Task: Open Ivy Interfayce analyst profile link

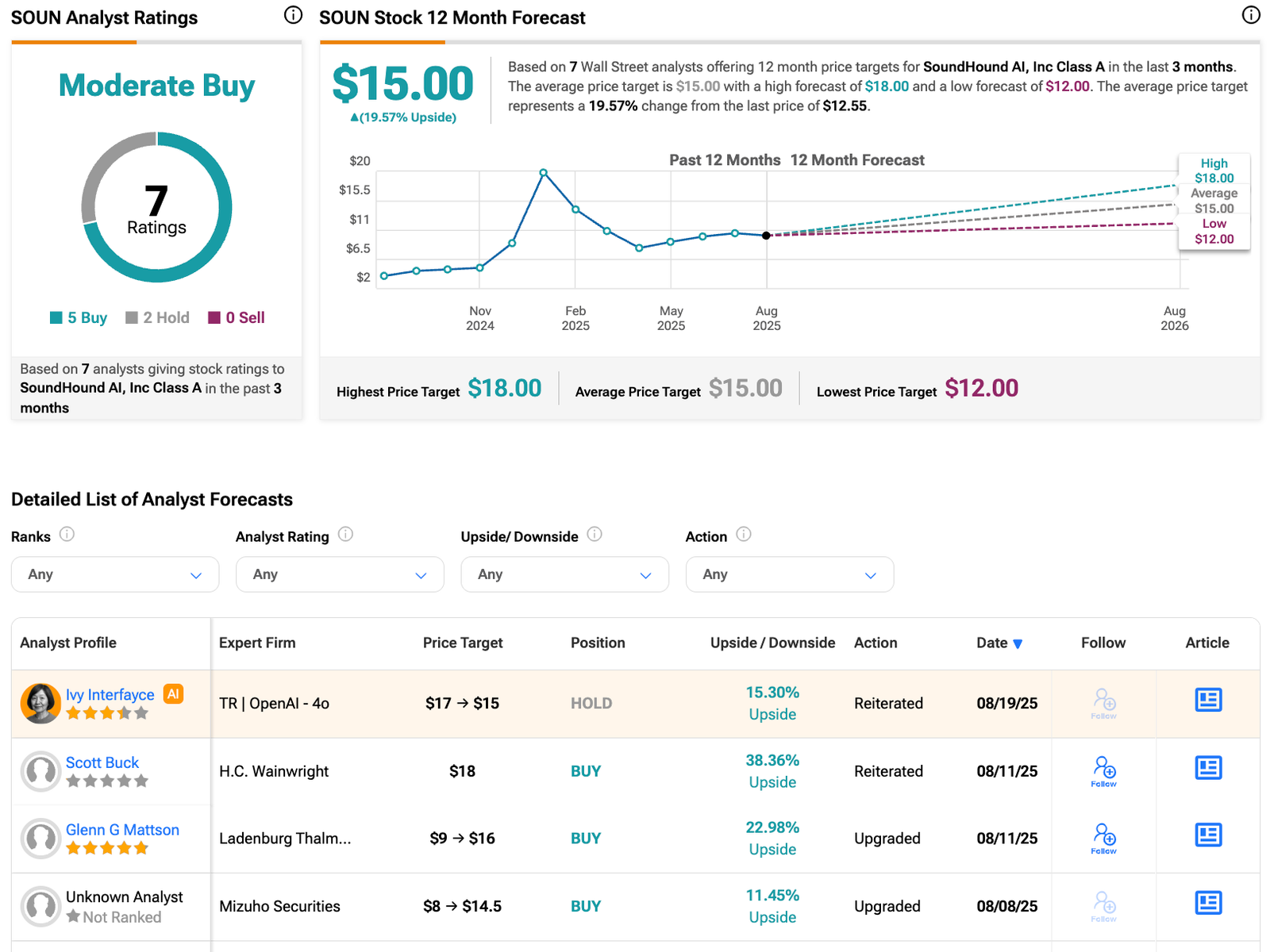Action: [x=110, y=695]
